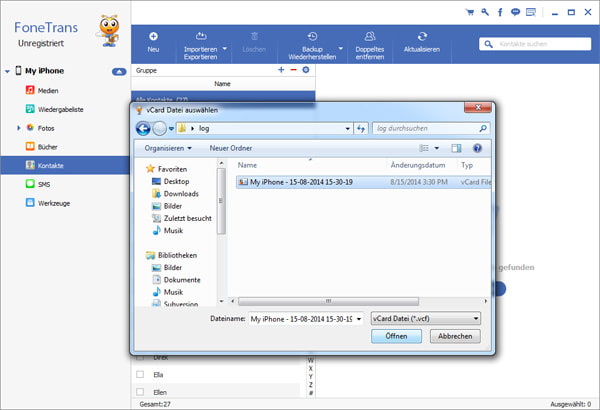Open the view options dropdown arrow
The image size is (600, 410).
click(x=437, y=148)
